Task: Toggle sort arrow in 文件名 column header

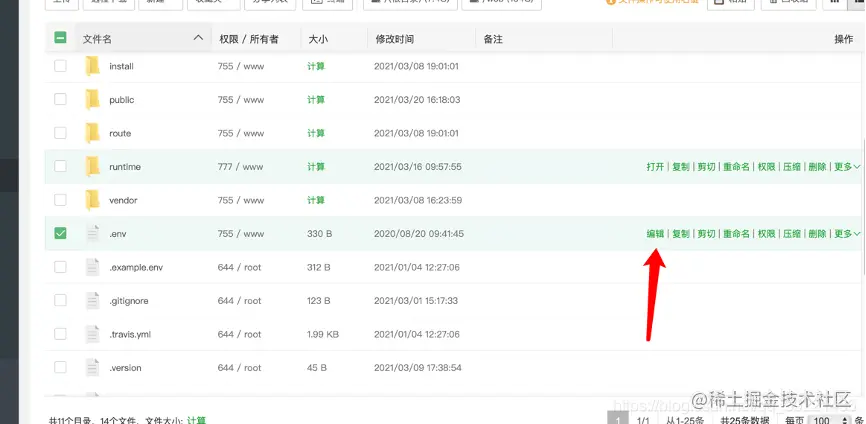Action: (x=198, y=38)
